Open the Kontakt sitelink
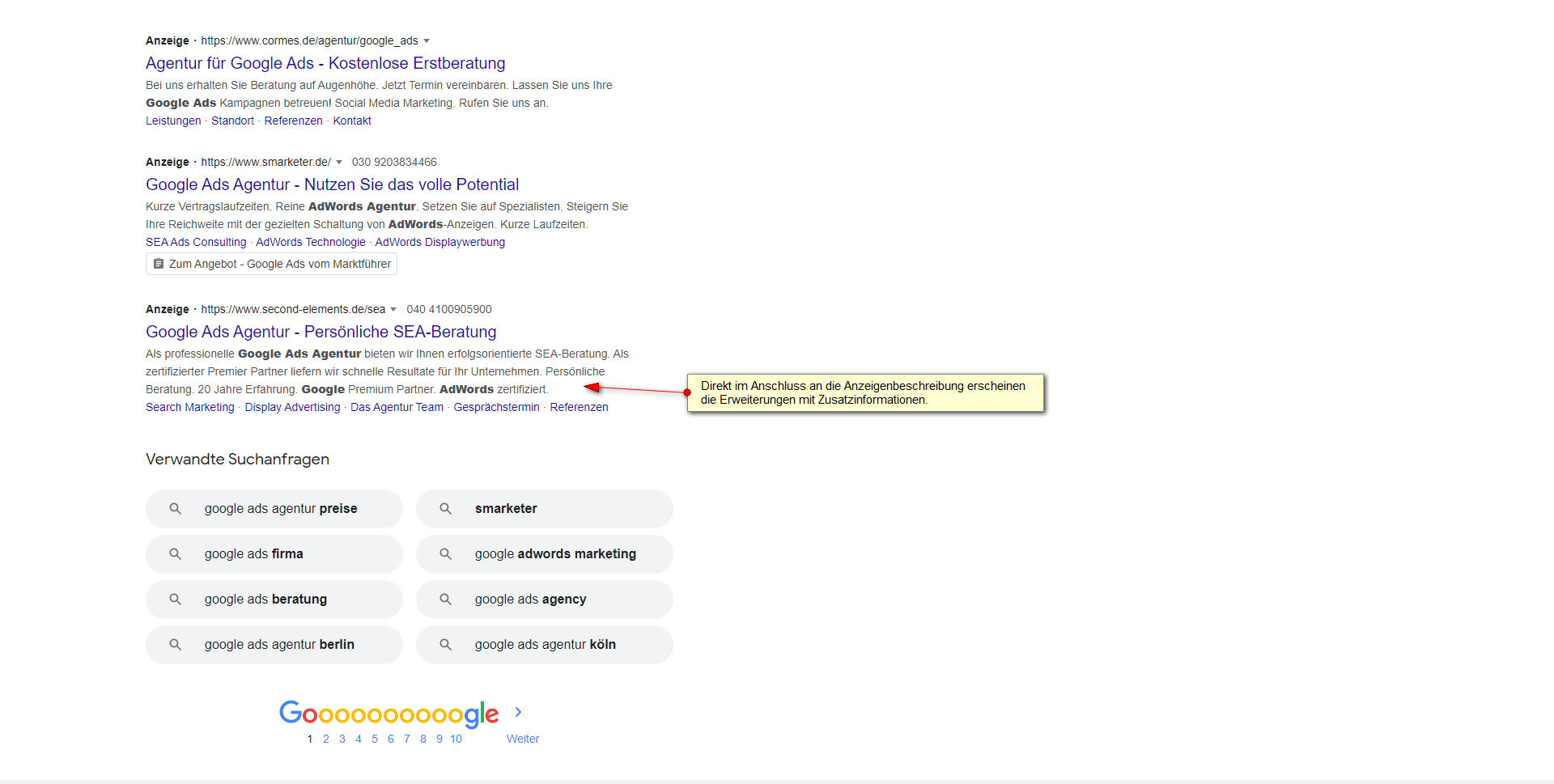1554x784 pixels. pyautogui.click(x=352, y=121)
